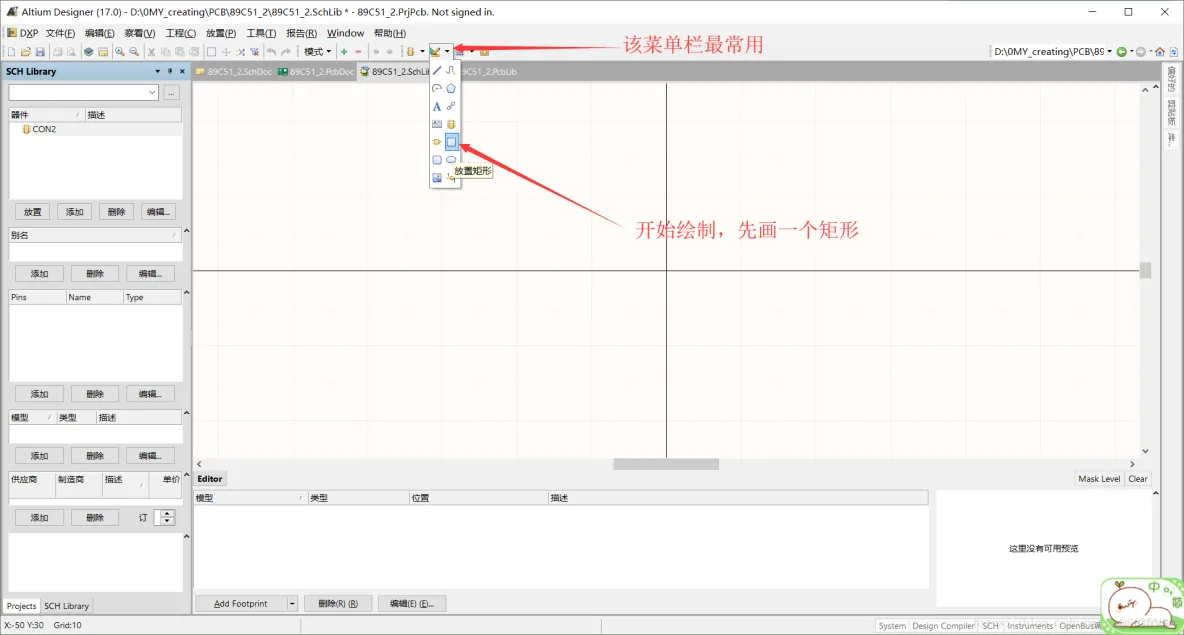Open the 编辑(E) menu

pyautogui.click(x=100, y=33)
